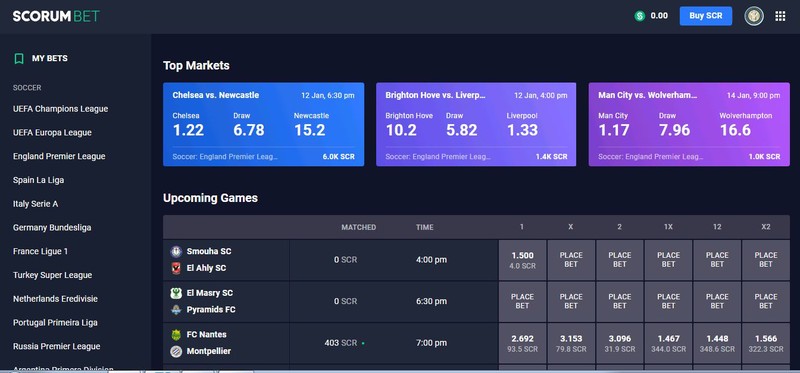Click the Scorum Bet logo
The width and height of the screenshot is (800, 373).
(56, 16)
